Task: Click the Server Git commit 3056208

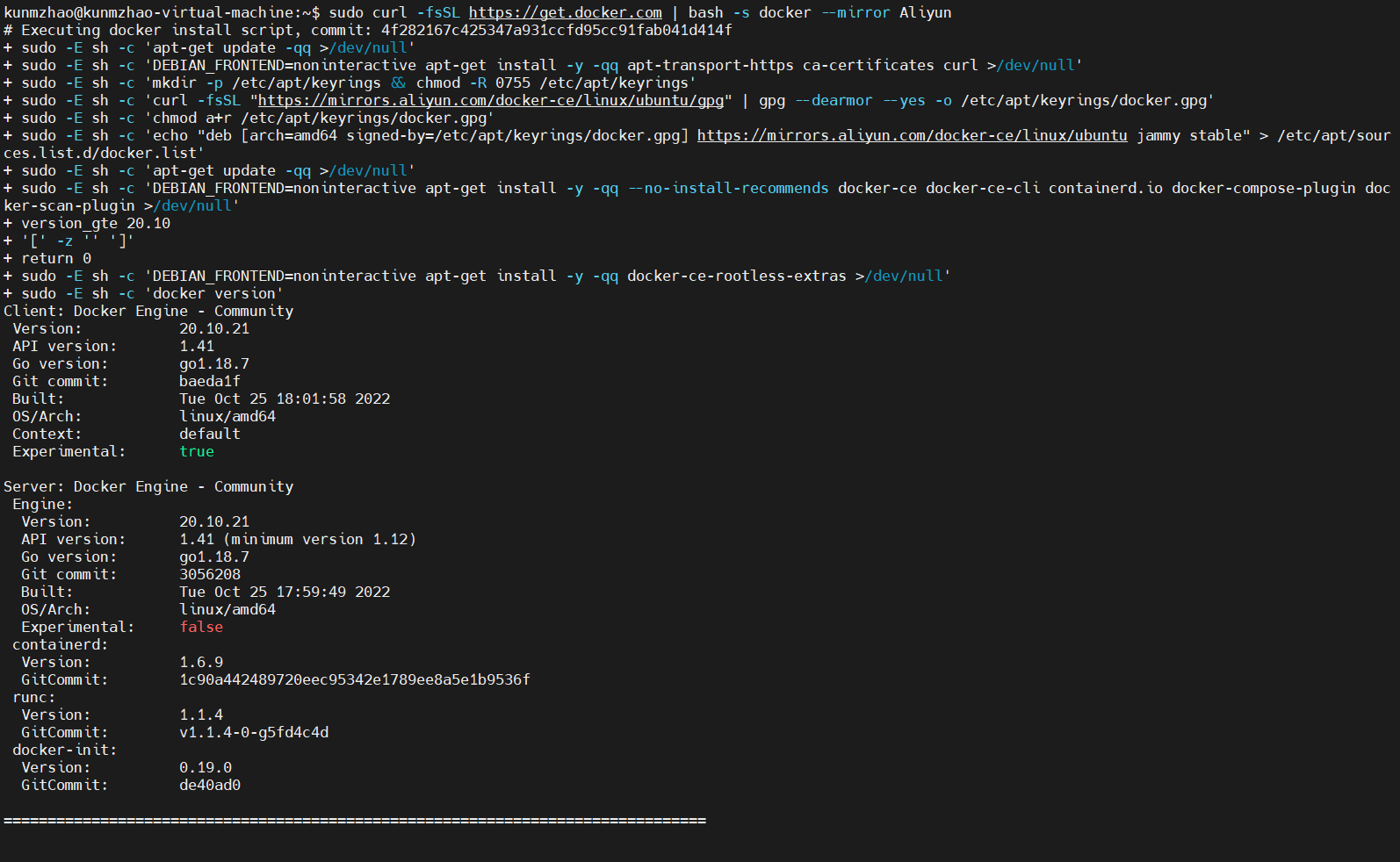Action: click(x=210, y=574)
